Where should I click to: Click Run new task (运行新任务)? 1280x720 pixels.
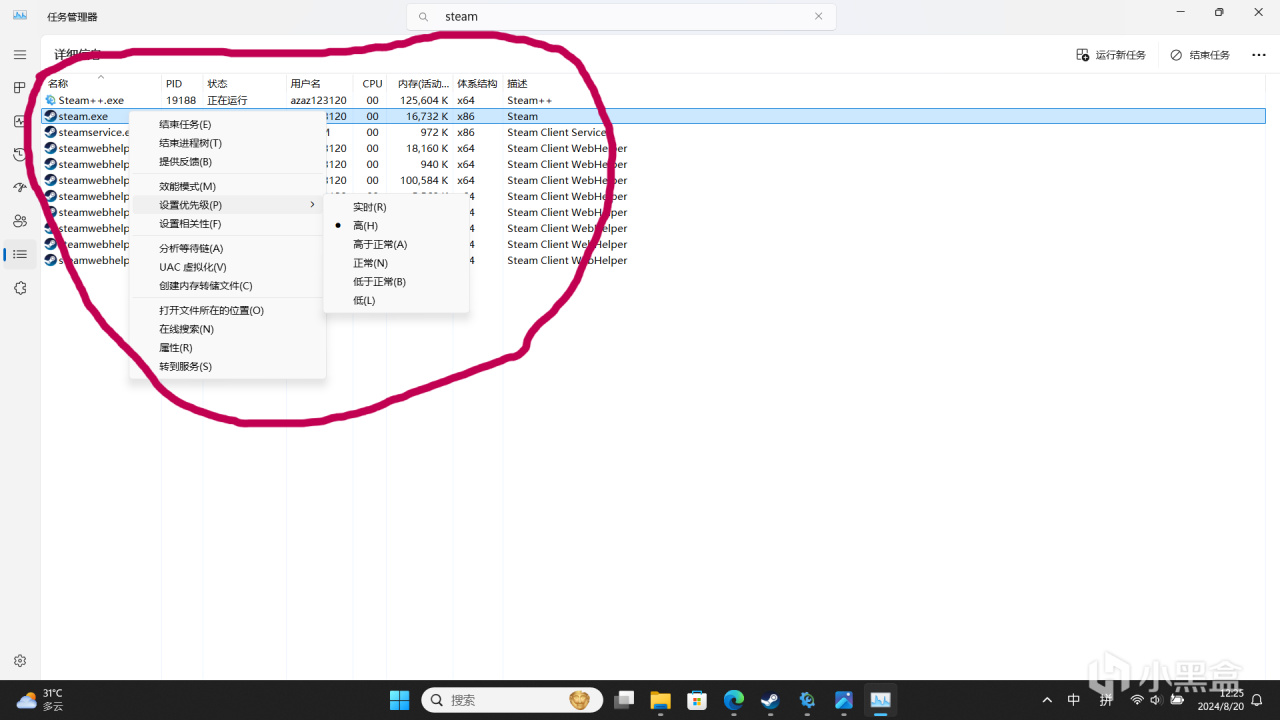(x=1111, y=55)
